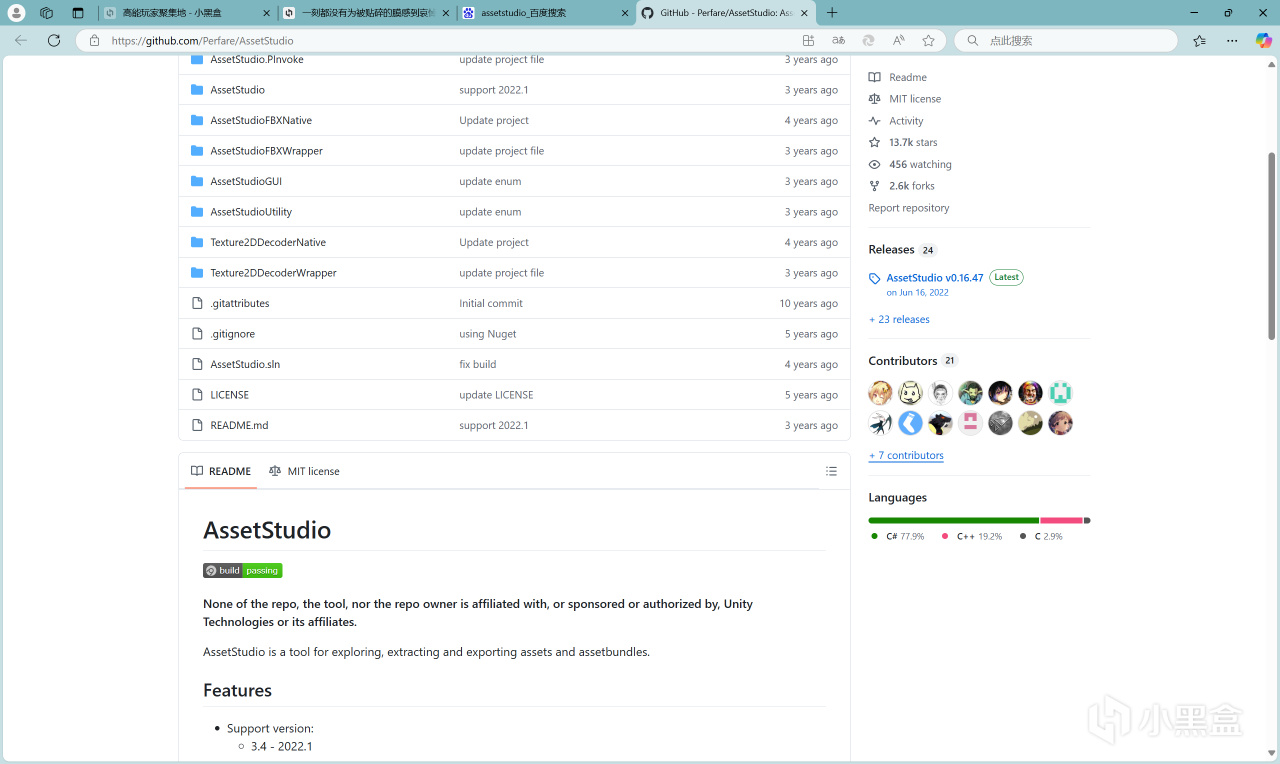Screen dimensions: 1280x764
Task: Start Read Aloud from the address bar
Action: click(898, 41)
